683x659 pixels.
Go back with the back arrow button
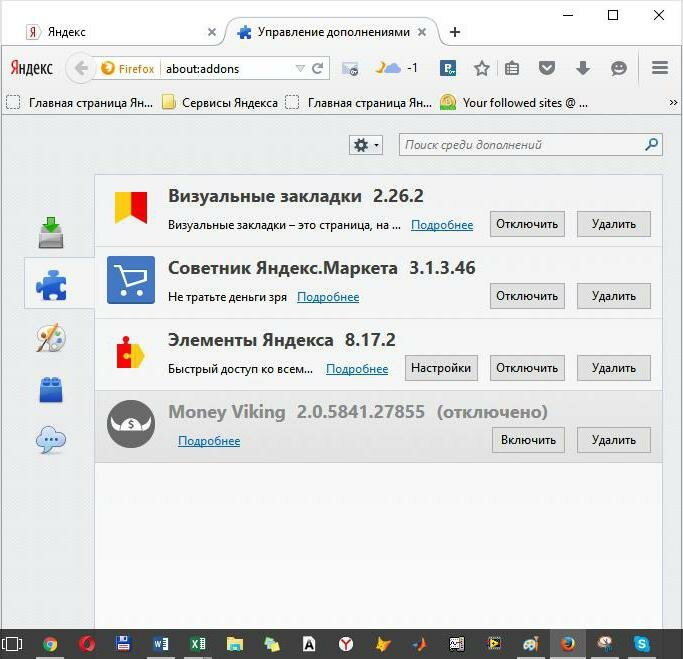pos(81,68)
